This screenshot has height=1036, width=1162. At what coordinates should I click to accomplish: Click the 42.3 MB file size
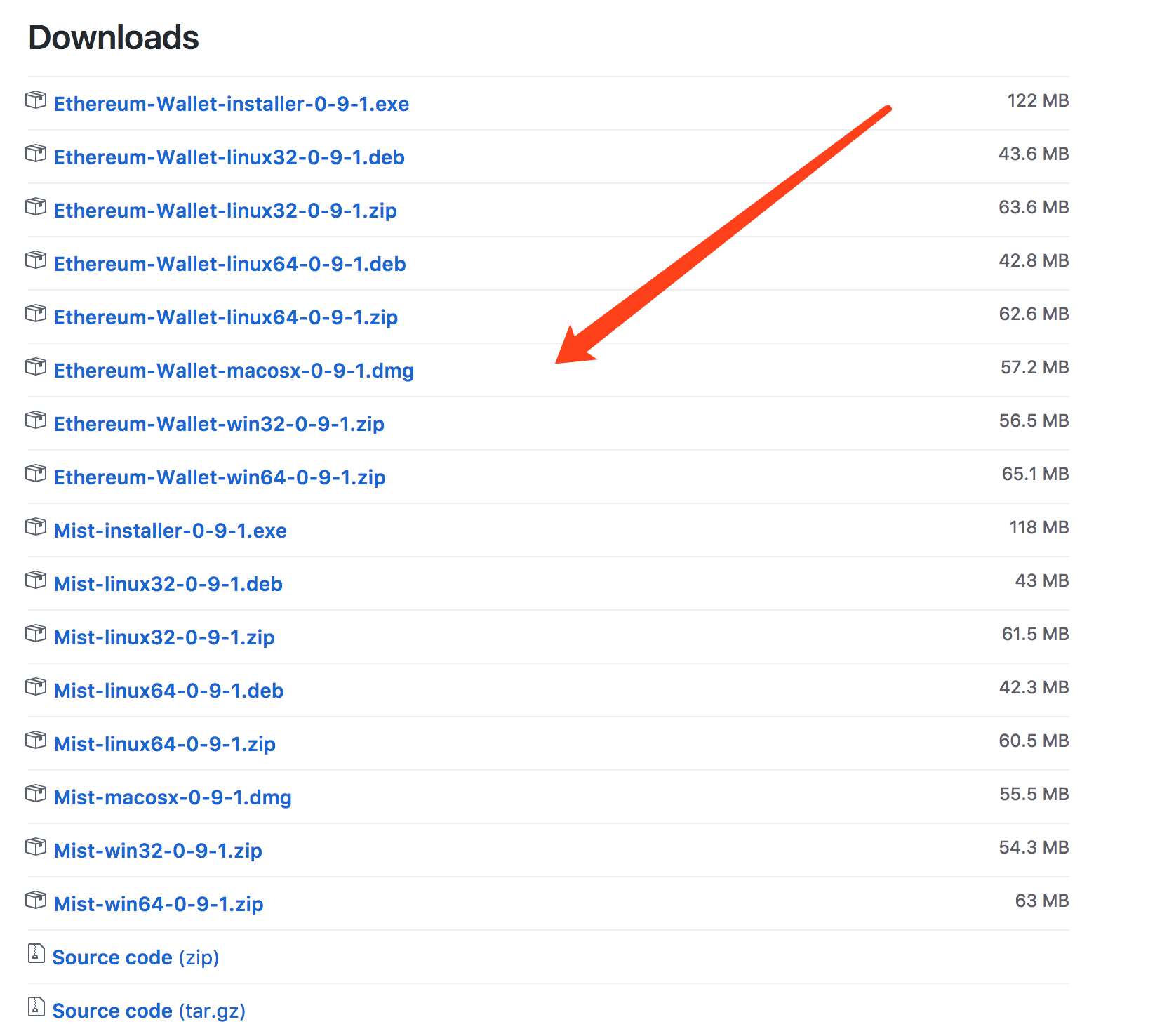(x=1034, y=687)
